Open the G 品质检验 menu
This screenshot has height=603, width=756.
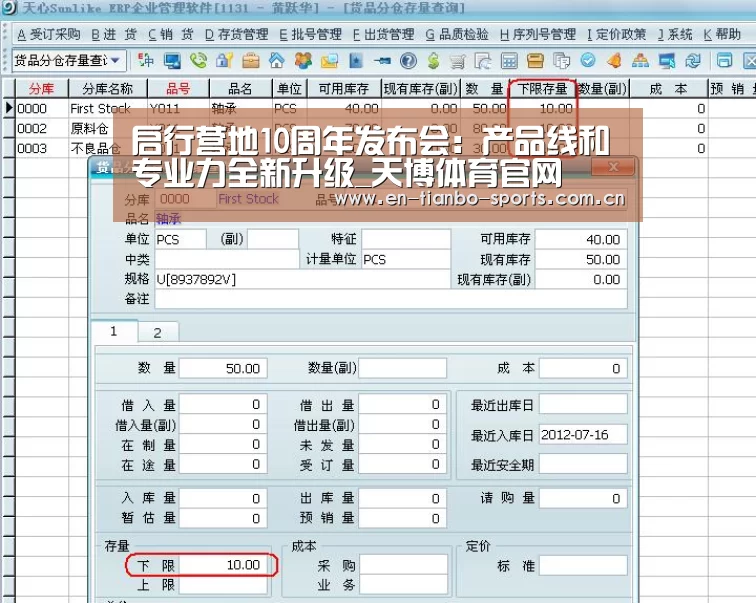tap(457, 34)
